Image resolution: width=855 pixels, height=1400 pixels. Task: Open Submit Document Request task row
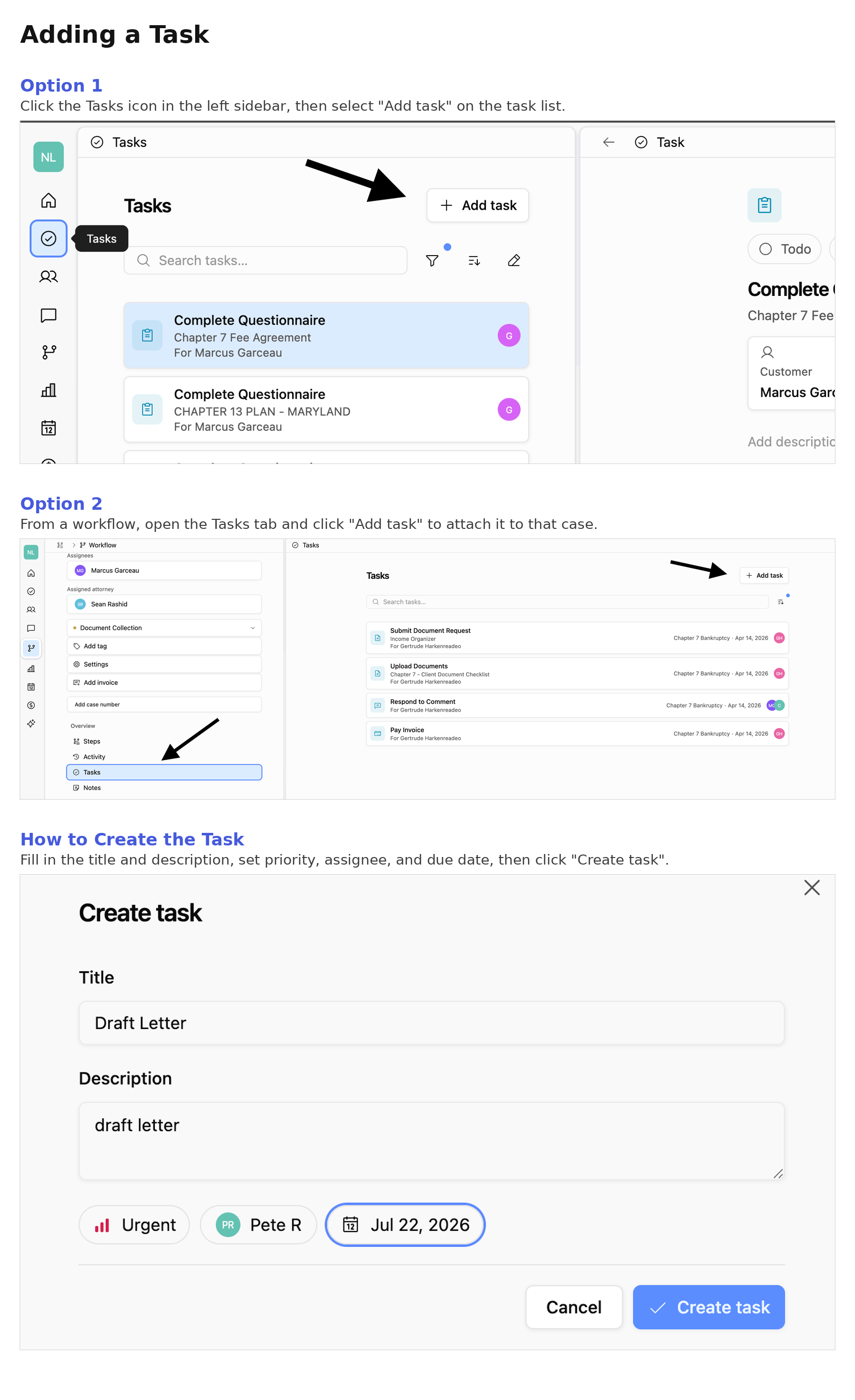[x=577, y=638]
